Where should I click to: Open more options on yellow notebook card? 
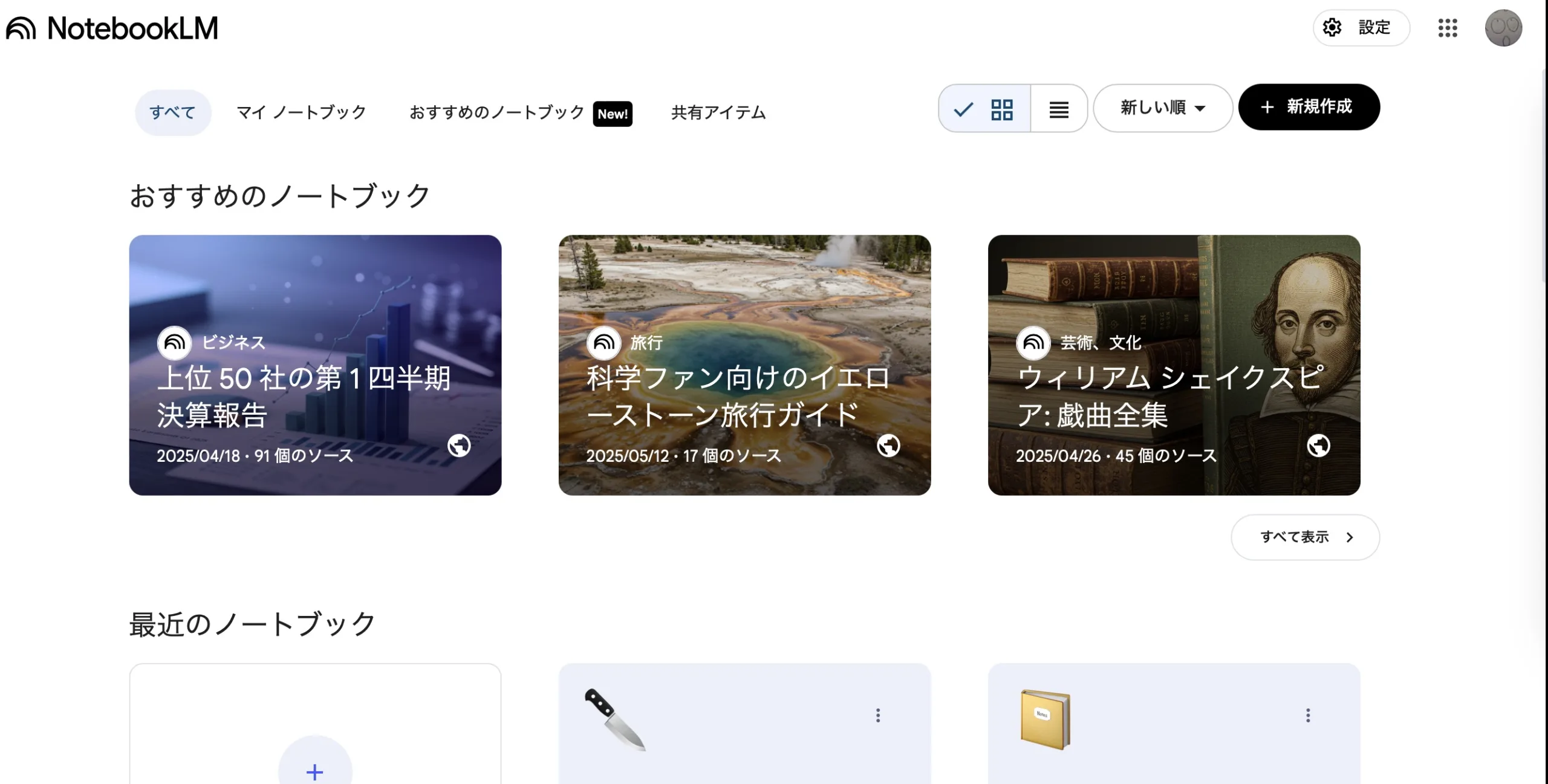point(1308,715)
